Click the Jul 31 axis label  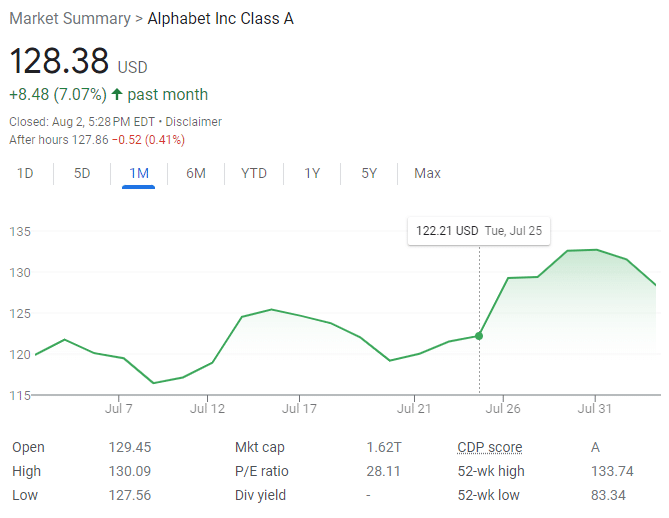click(595, 408)
